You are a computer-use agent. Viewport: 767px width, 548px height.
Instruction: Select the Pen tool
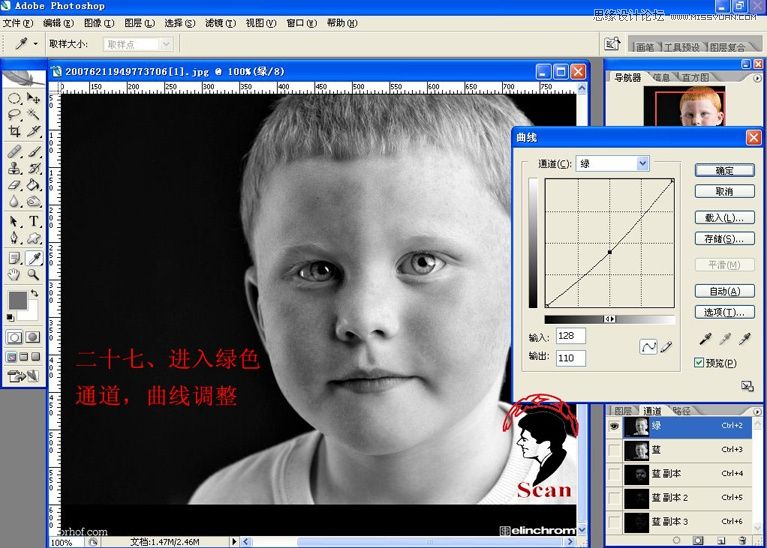(x=14, y=238)
